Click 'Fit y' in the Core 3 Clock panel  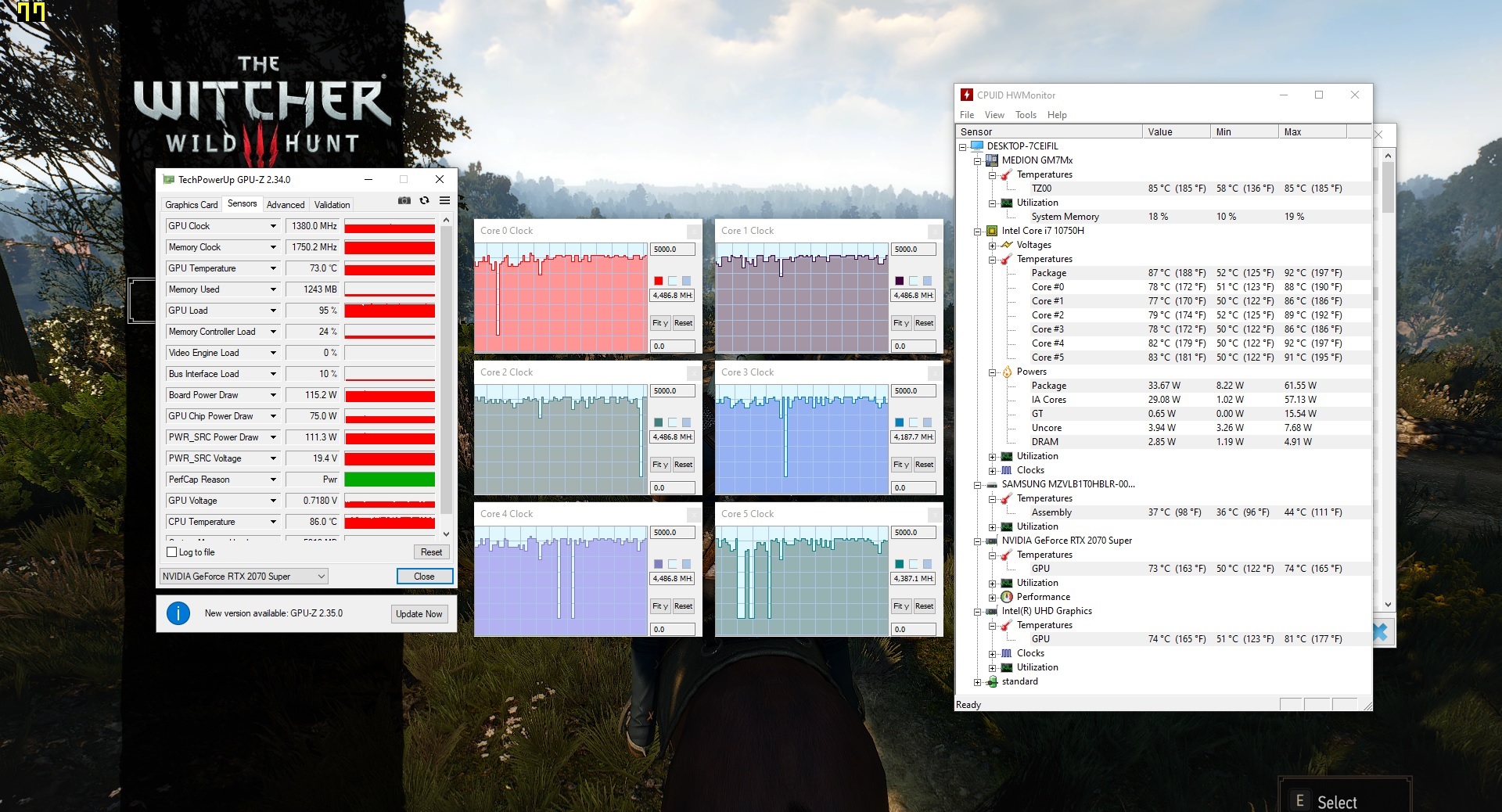point(901,465)
